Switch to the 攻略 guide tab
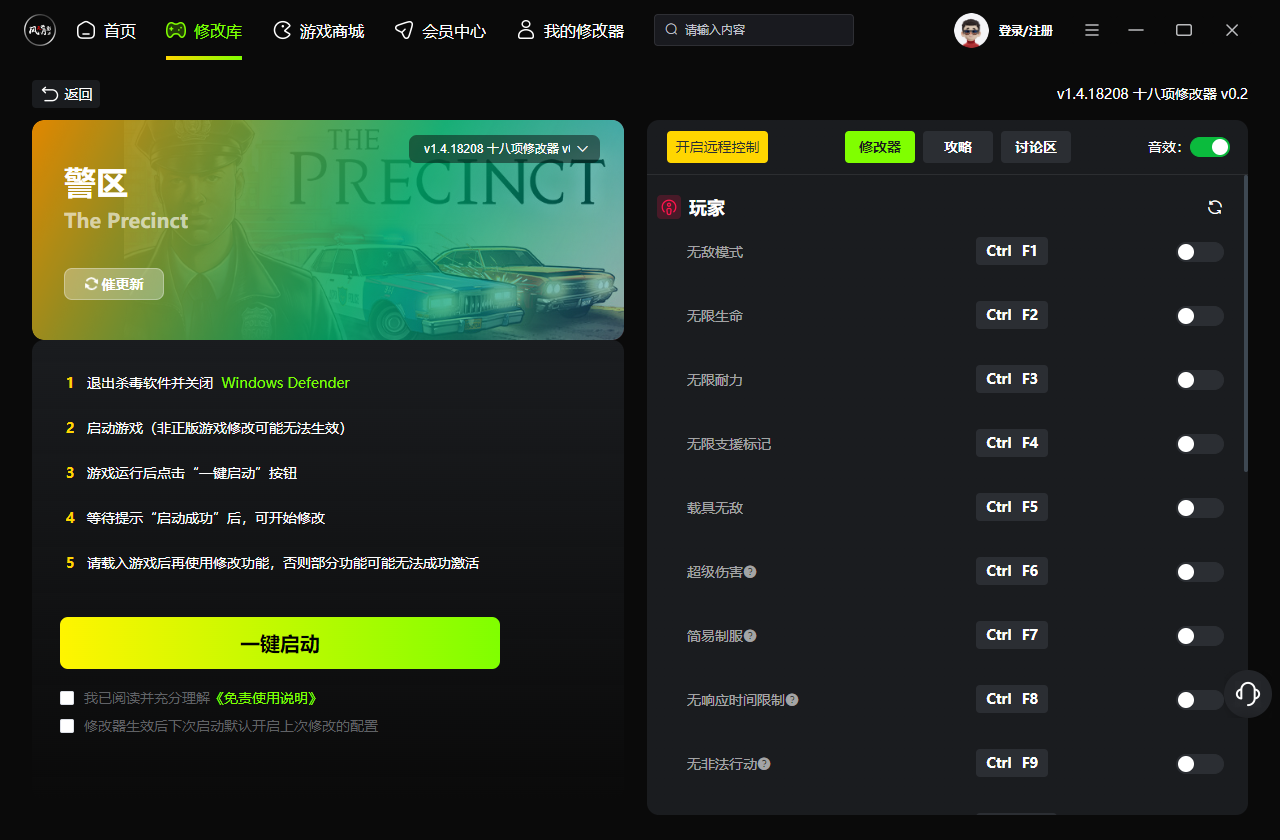The height and width of the screenshot is (840, 1280). click(958, 147)
